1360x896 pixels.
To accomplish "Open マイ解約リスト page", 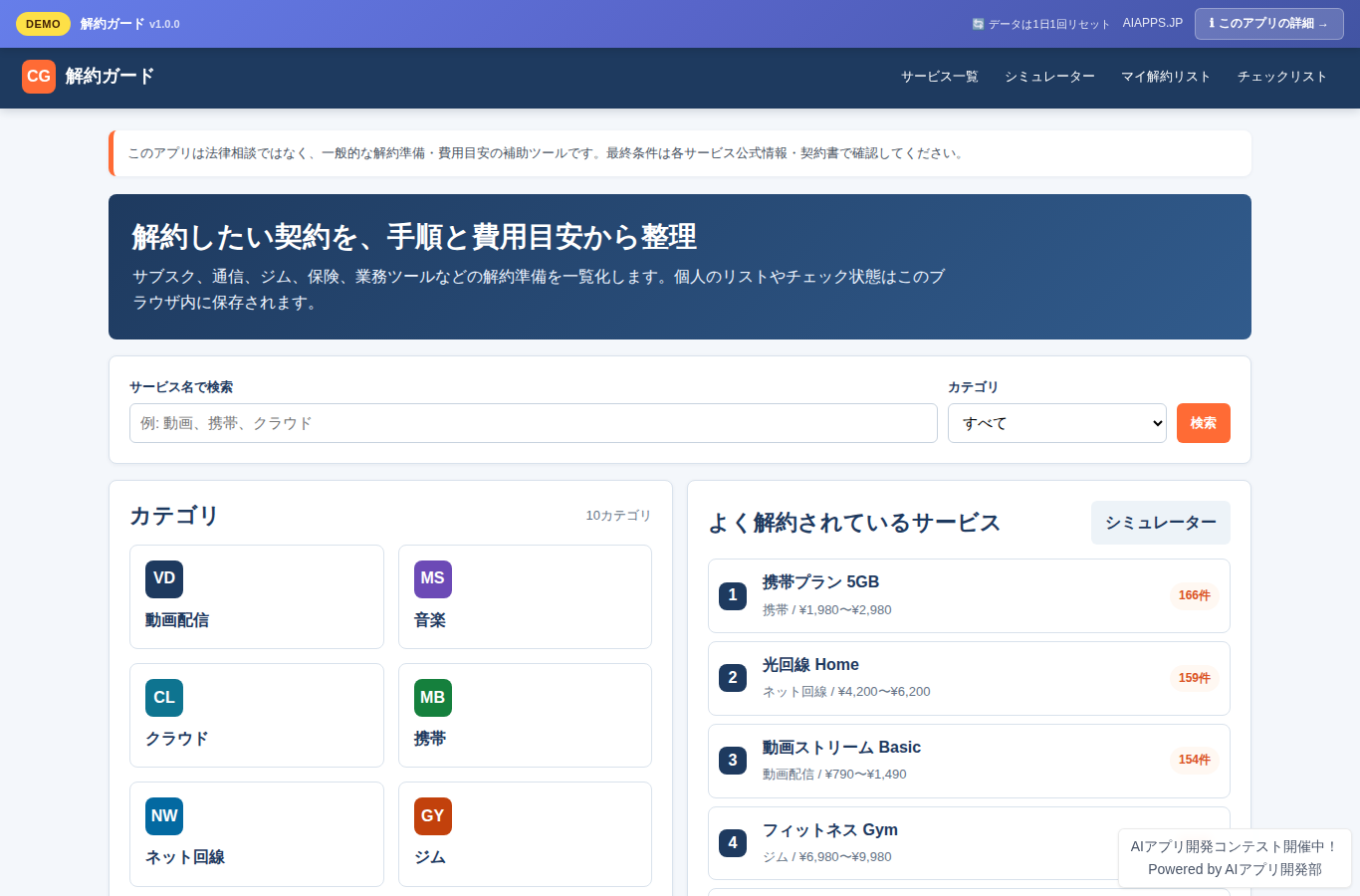I will tap(1166, 77).
